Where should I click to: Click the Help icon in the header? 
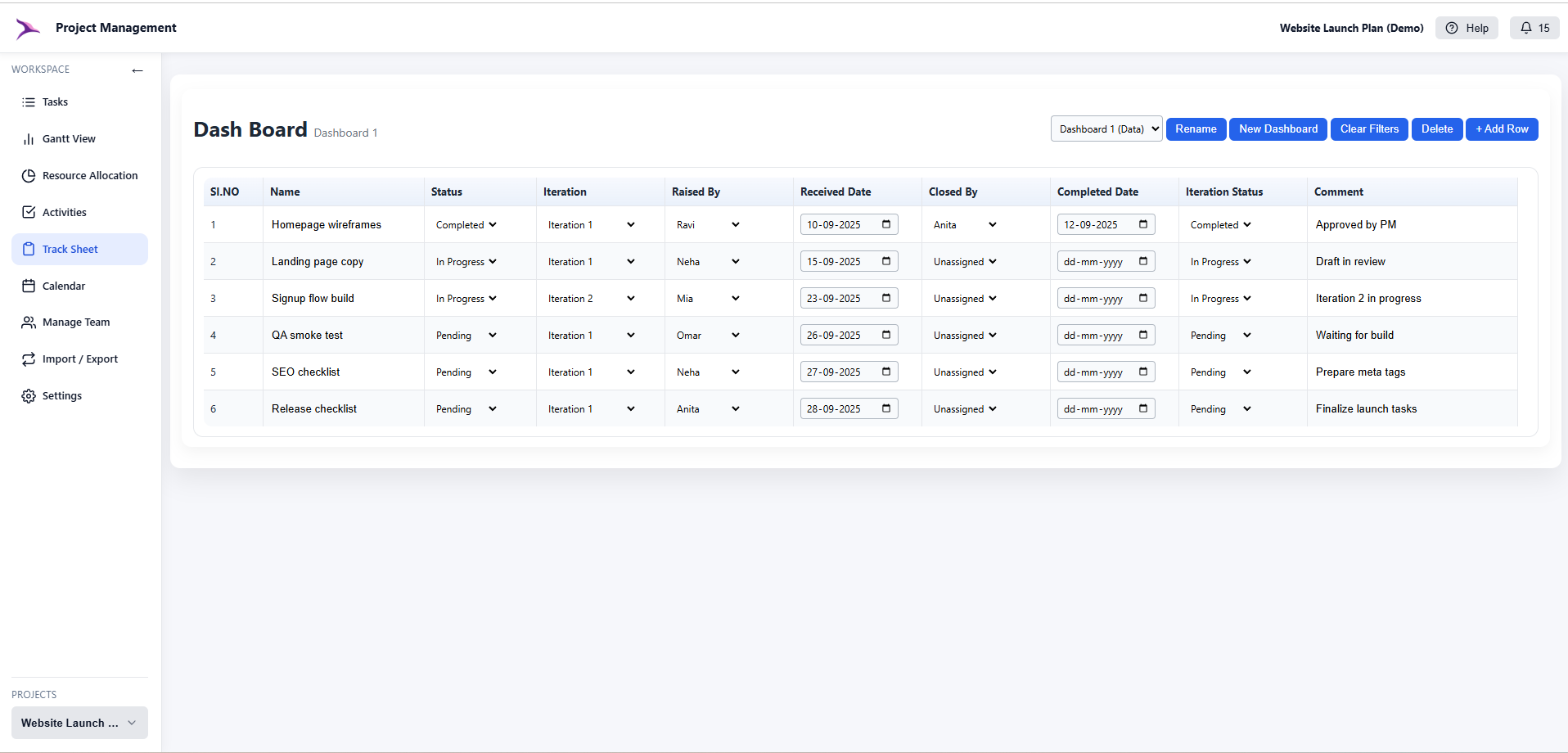click(x=1466, y=27)
